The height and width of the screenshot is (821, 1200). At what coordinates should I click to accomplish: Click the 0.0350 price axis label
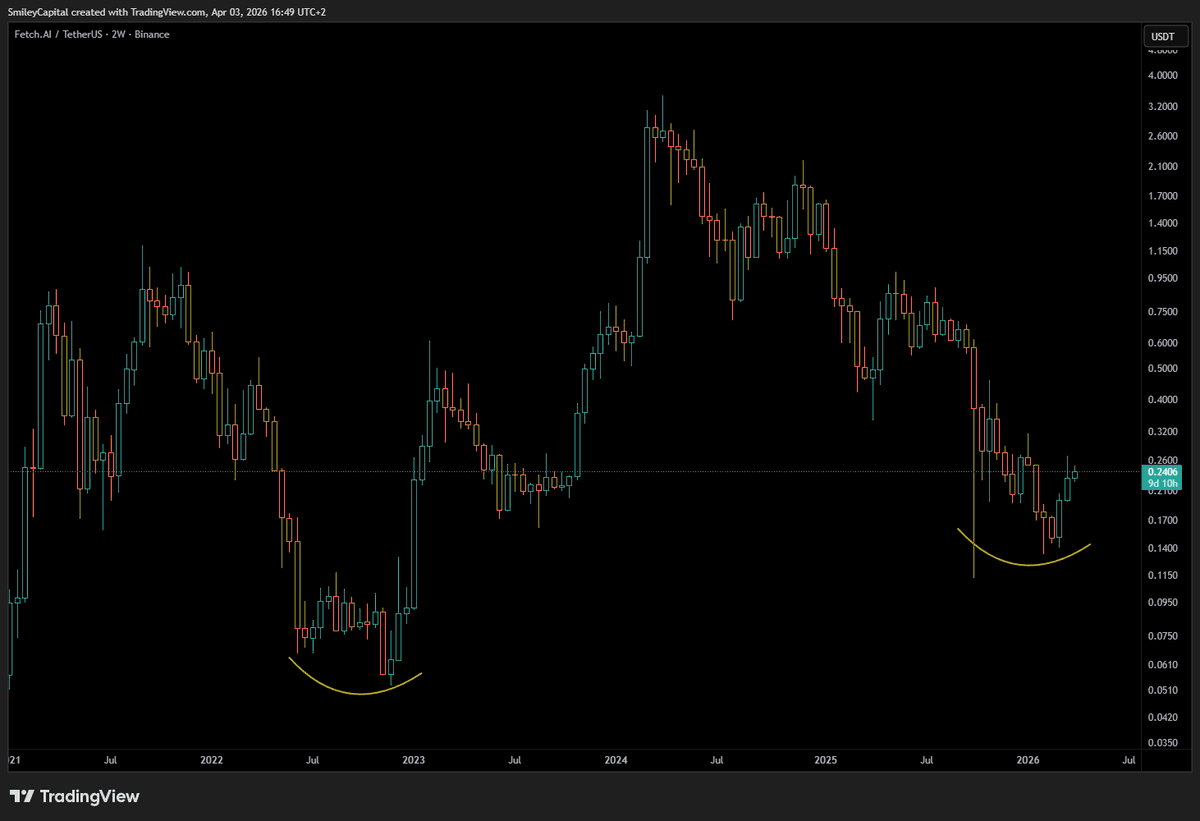tap(1163, 743)
